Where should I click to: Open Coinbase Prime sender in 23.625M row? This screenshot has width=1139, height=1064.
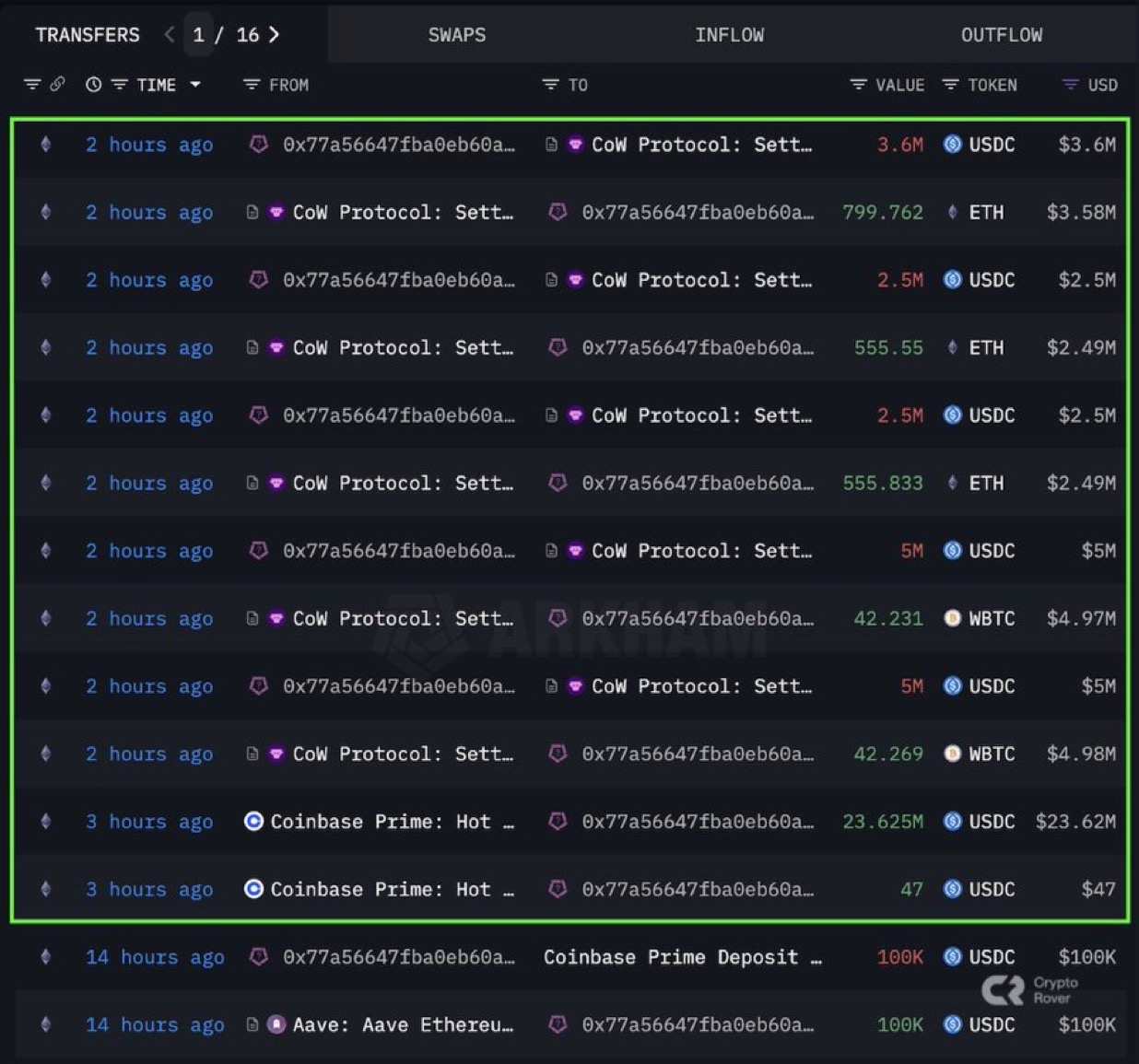point(380,822)
